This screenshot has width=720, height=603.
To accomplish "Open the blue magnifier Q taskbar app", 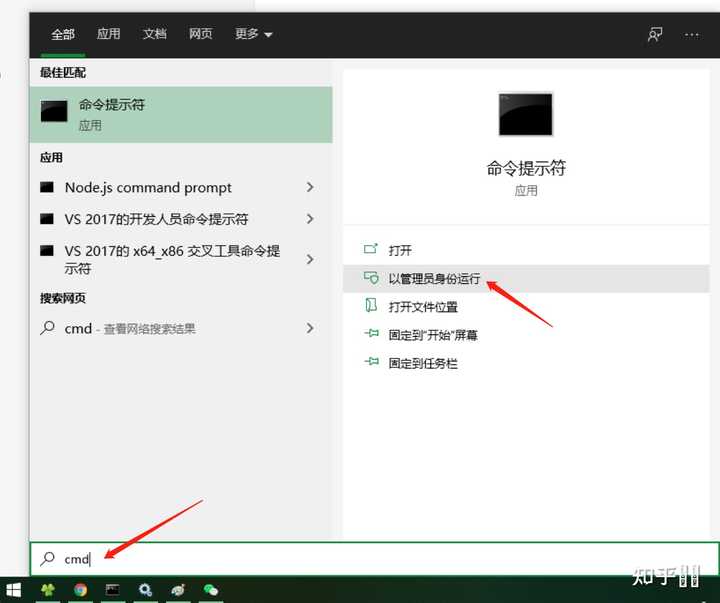I will [x=146, y=590].
